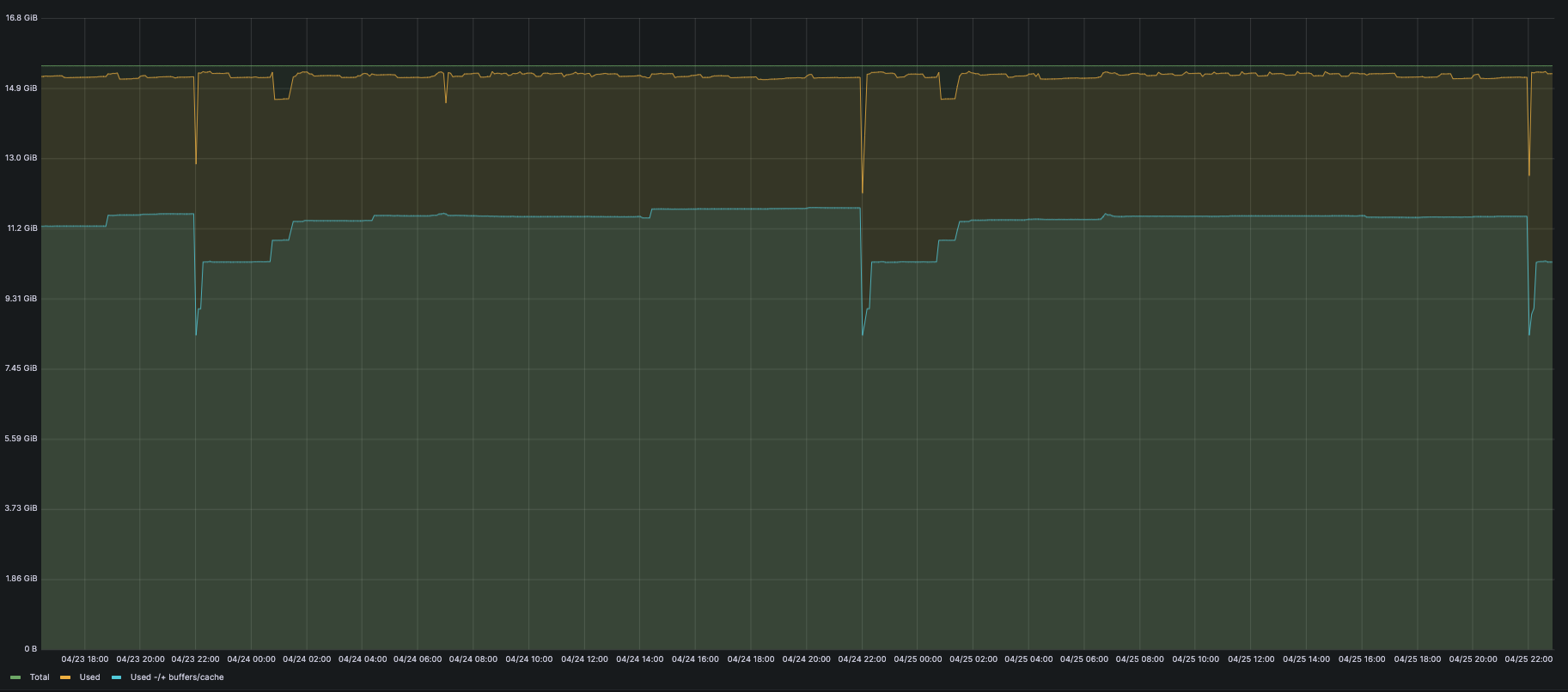
Task: Click the 04/24 12:00 x-axis time label
Action: 584,659
